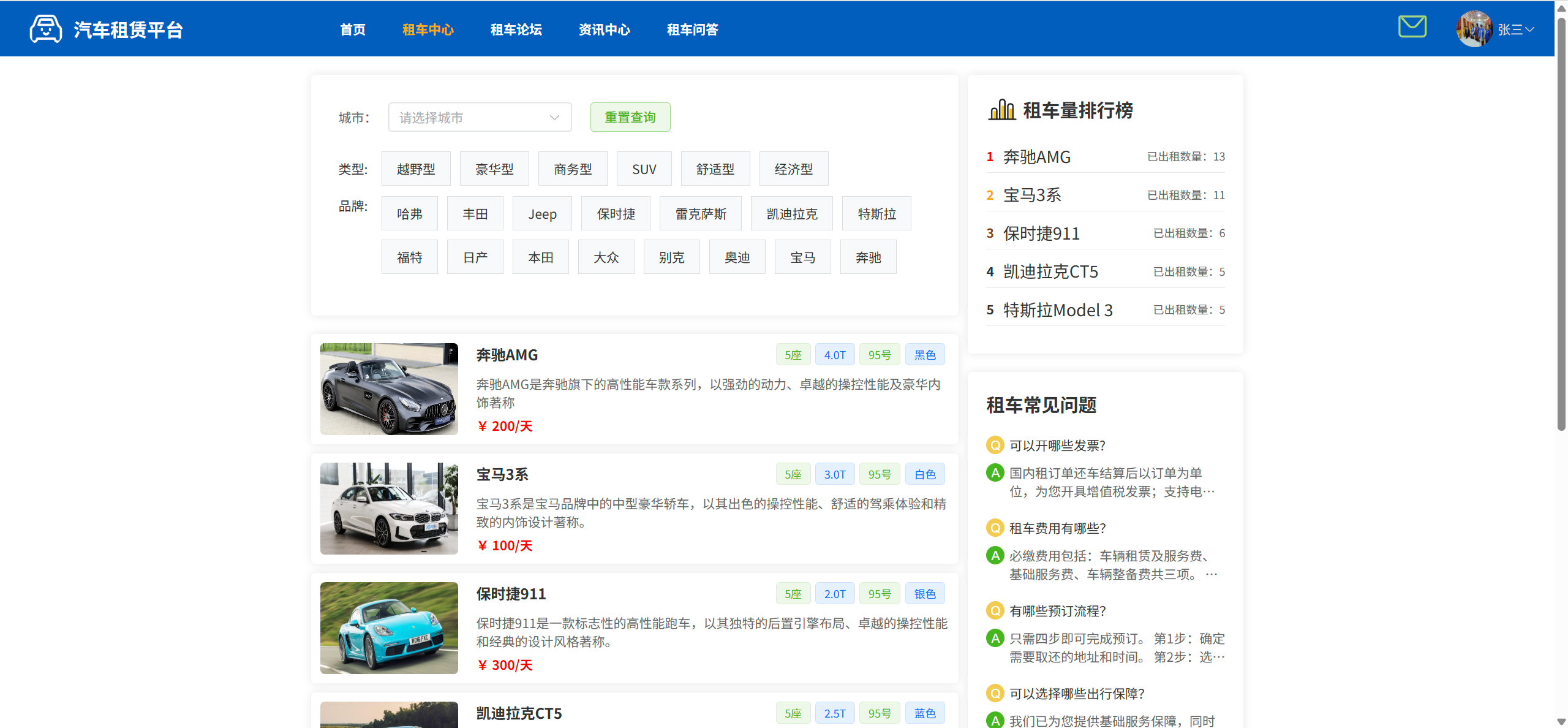Click the car rental platform logo icon

(45, 29)
